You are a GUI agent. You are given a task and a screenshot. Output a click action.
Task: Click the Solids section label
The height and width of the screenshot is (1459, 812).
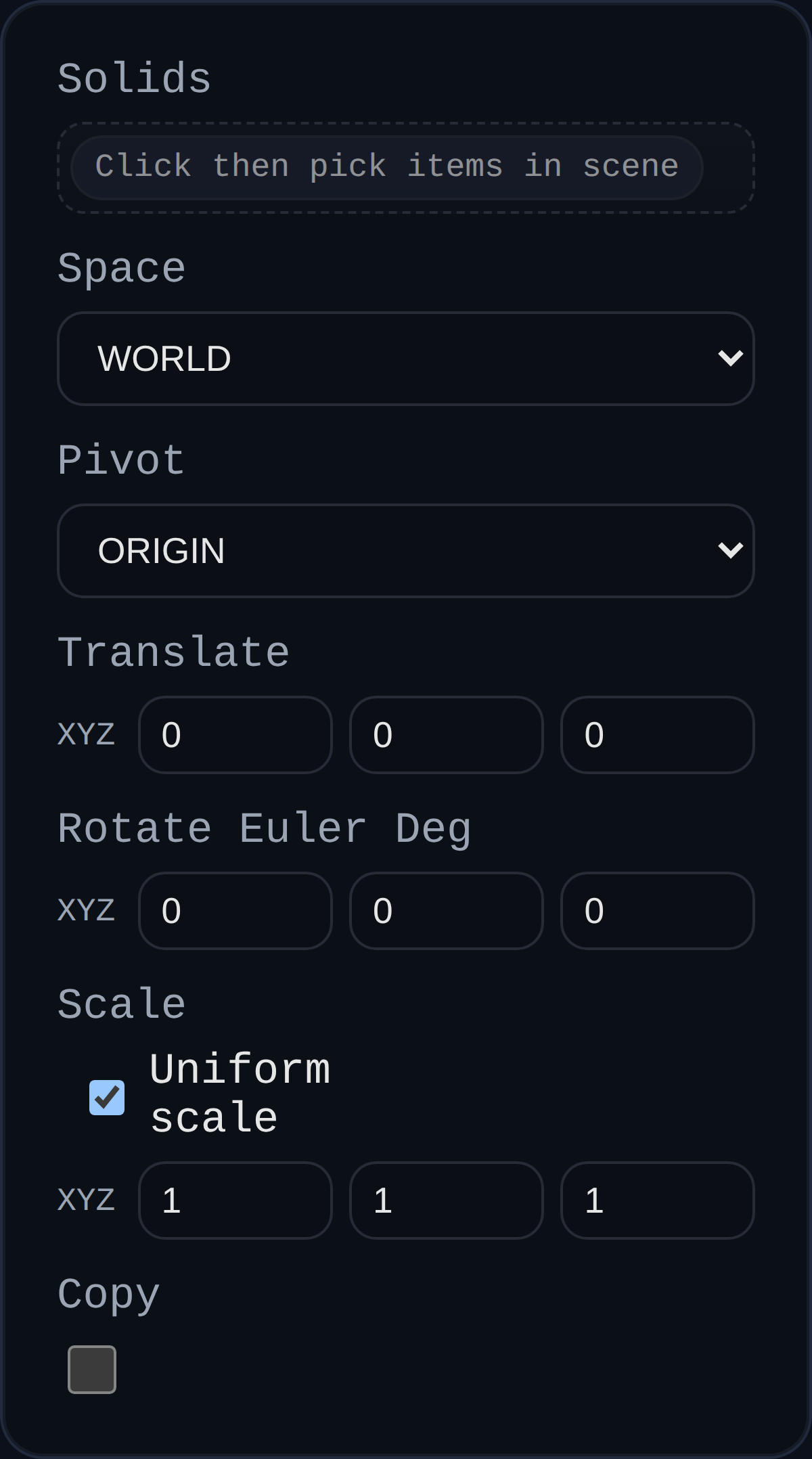point(133,77)
